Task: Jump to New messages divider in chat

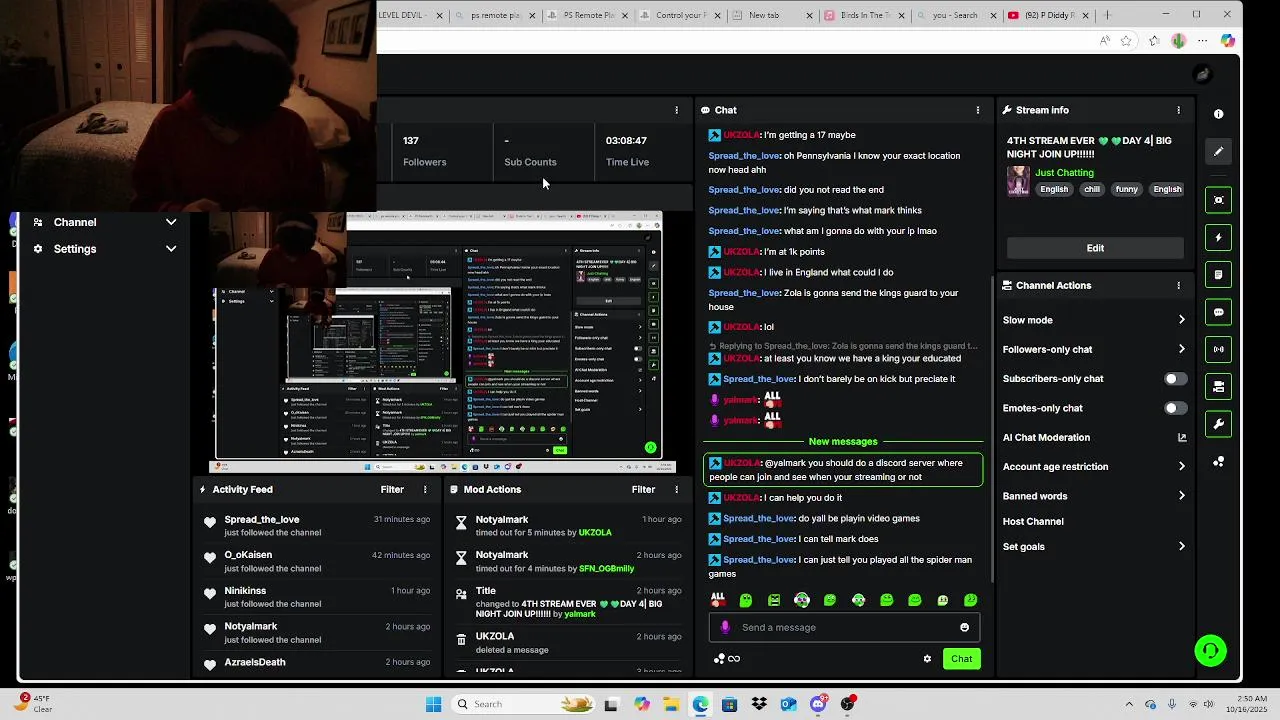Action: click(x=843, y=442)
